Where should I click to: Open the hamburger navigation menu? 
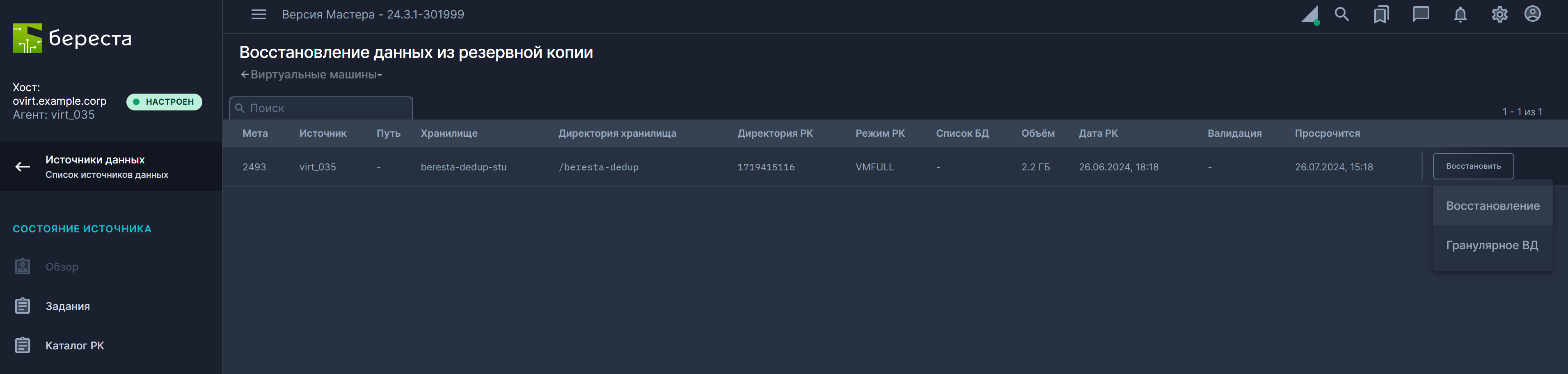pos(259,15)
